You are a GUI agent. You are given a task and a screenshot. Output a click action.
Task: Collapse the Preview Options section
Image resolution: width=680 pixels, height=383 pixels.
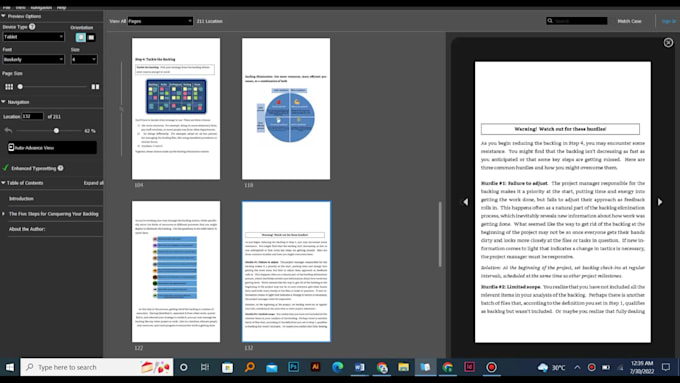pyautogui.click(x=3, y=16)
